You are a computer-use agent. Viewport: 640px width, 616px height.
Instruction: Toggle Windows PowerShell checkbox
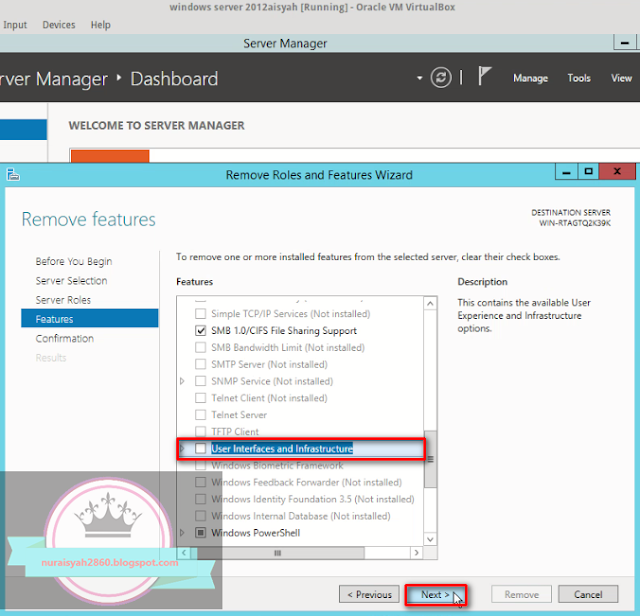200,533
